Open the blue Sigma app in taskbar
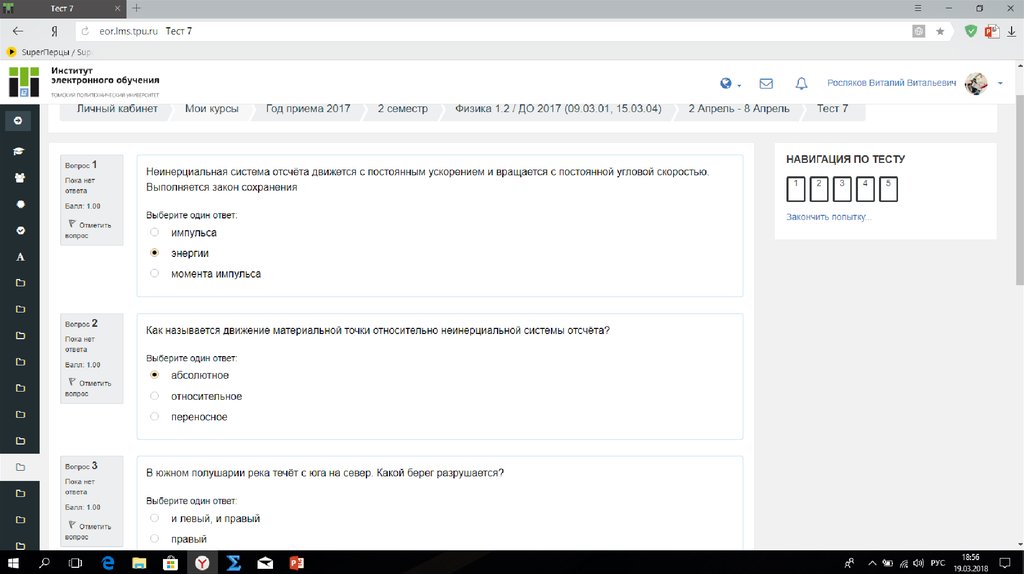 tap(234, 562)
